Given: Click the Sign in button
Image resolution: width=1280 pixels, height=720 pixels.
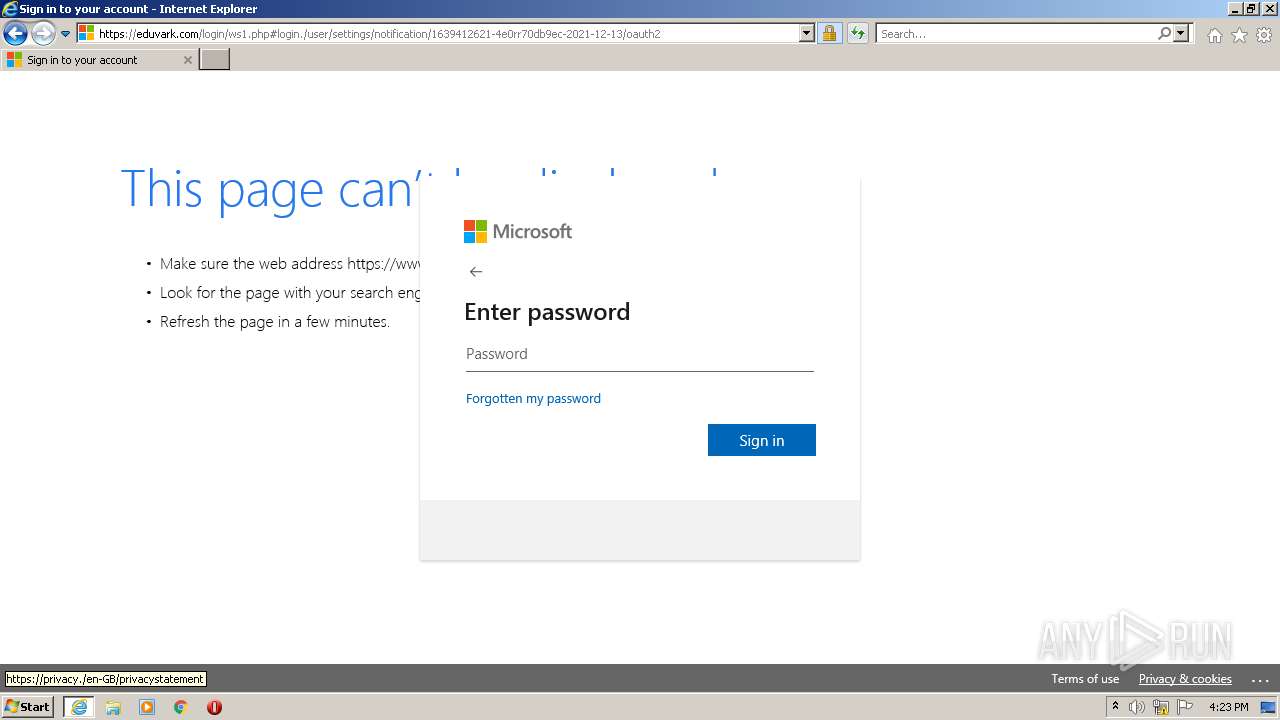Looking at the screenshot, I should 762,440.
